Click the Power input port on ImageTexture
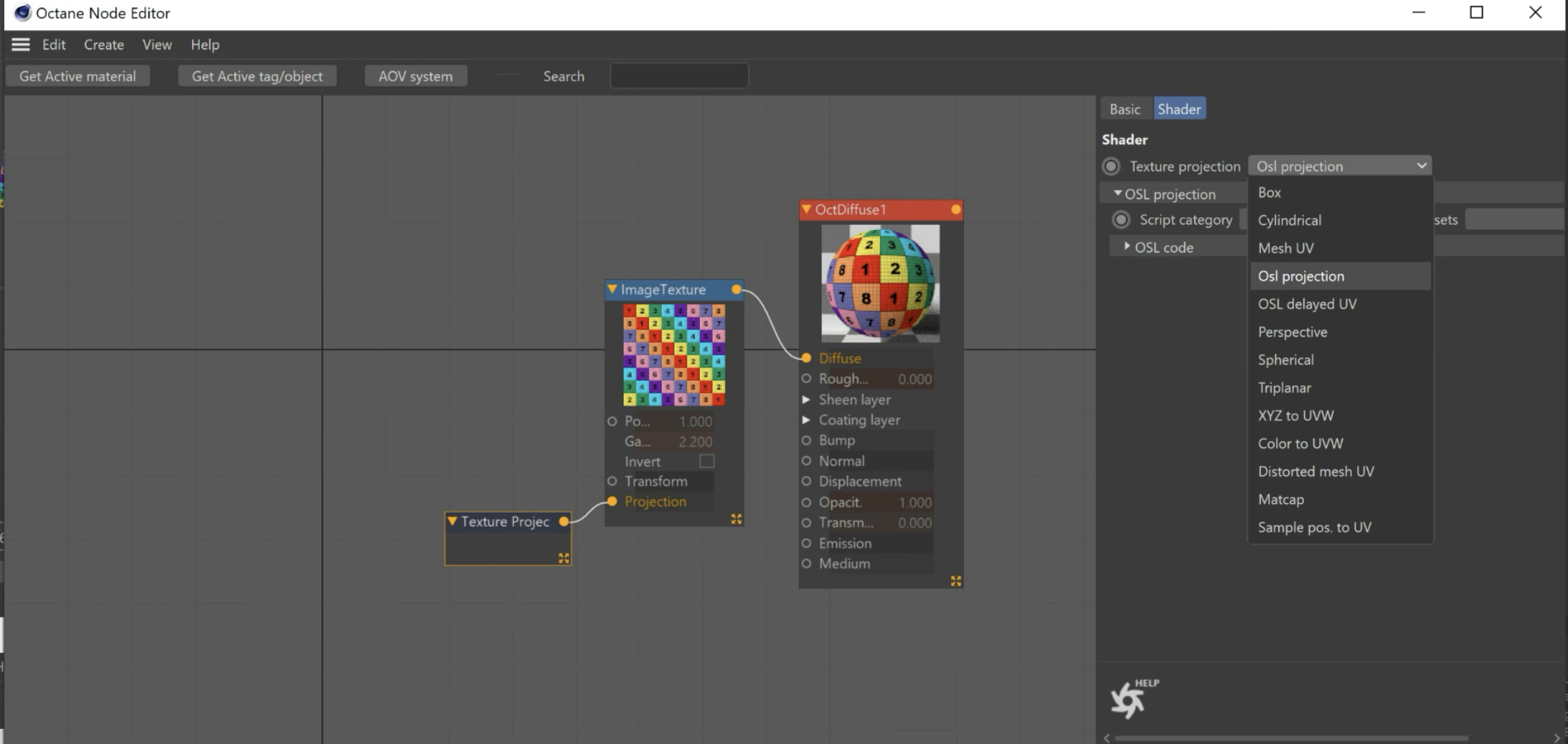 click(612, 421)
